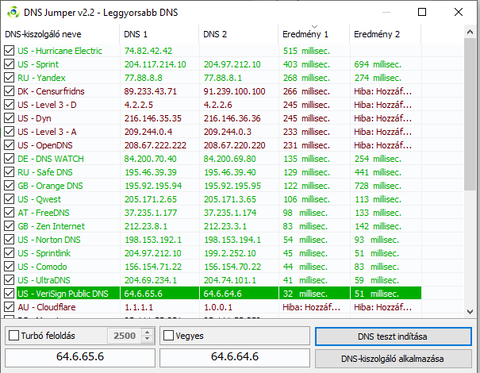Uncheck the US - OpenDNS checkbox

pos(9,145)
